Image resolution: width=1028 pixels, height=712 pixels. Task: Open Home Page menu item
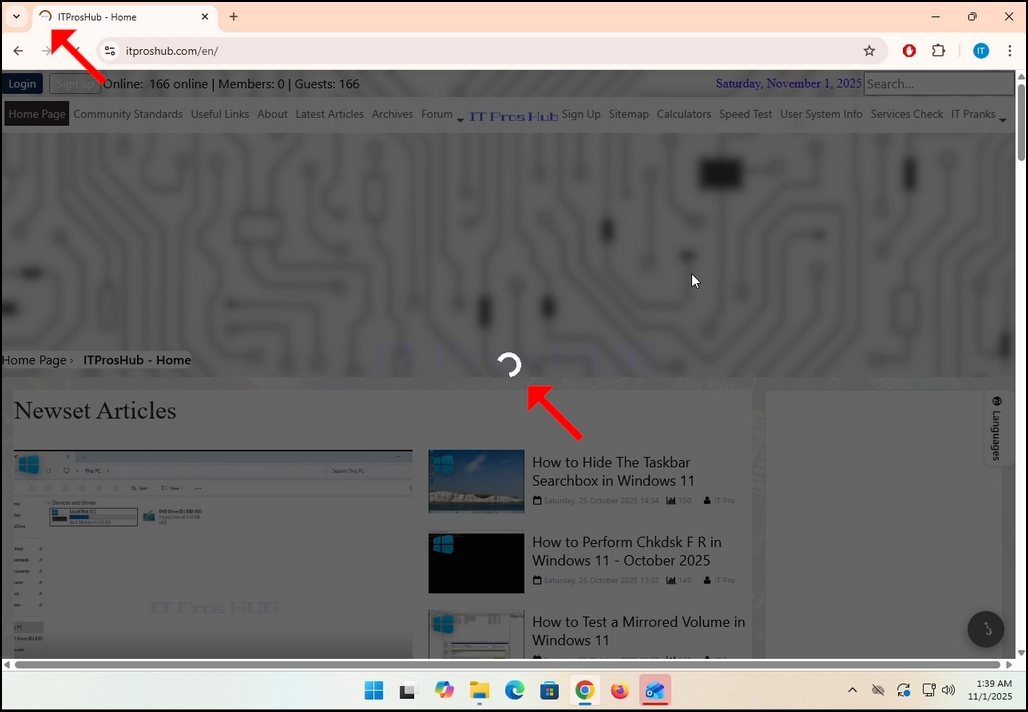[x=37, y=114]
